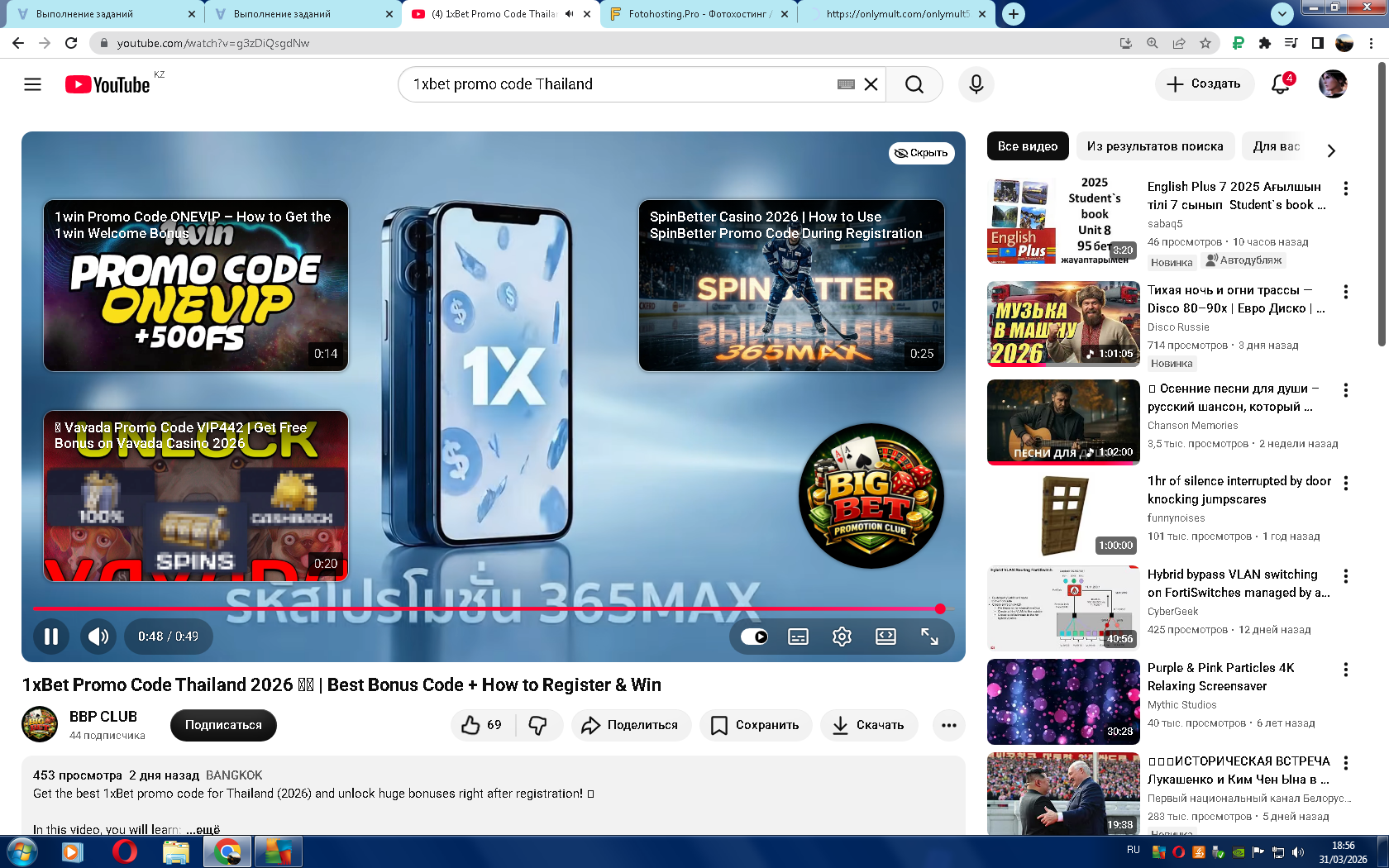The width and height of the screenshot is (1389, 868).
Task: Open the notifications bell
Action: pos(1281,83)
